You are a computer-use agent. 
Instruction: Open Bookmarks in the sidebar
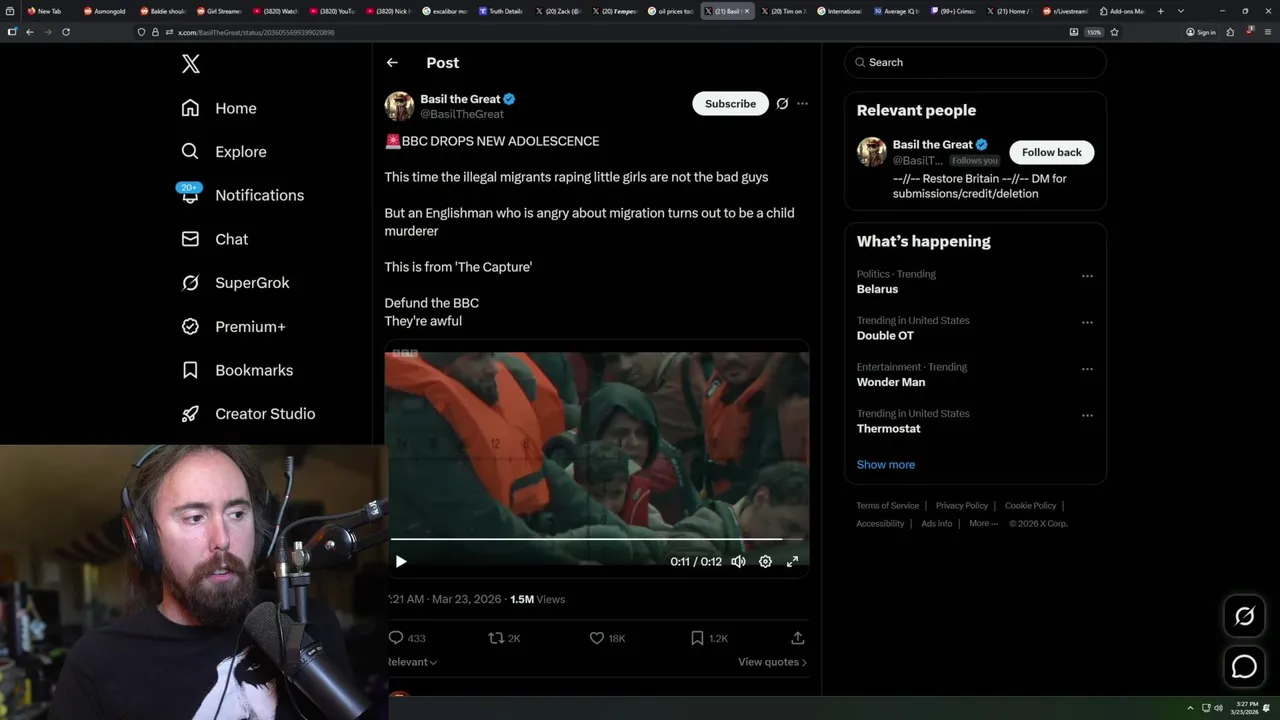237,370
